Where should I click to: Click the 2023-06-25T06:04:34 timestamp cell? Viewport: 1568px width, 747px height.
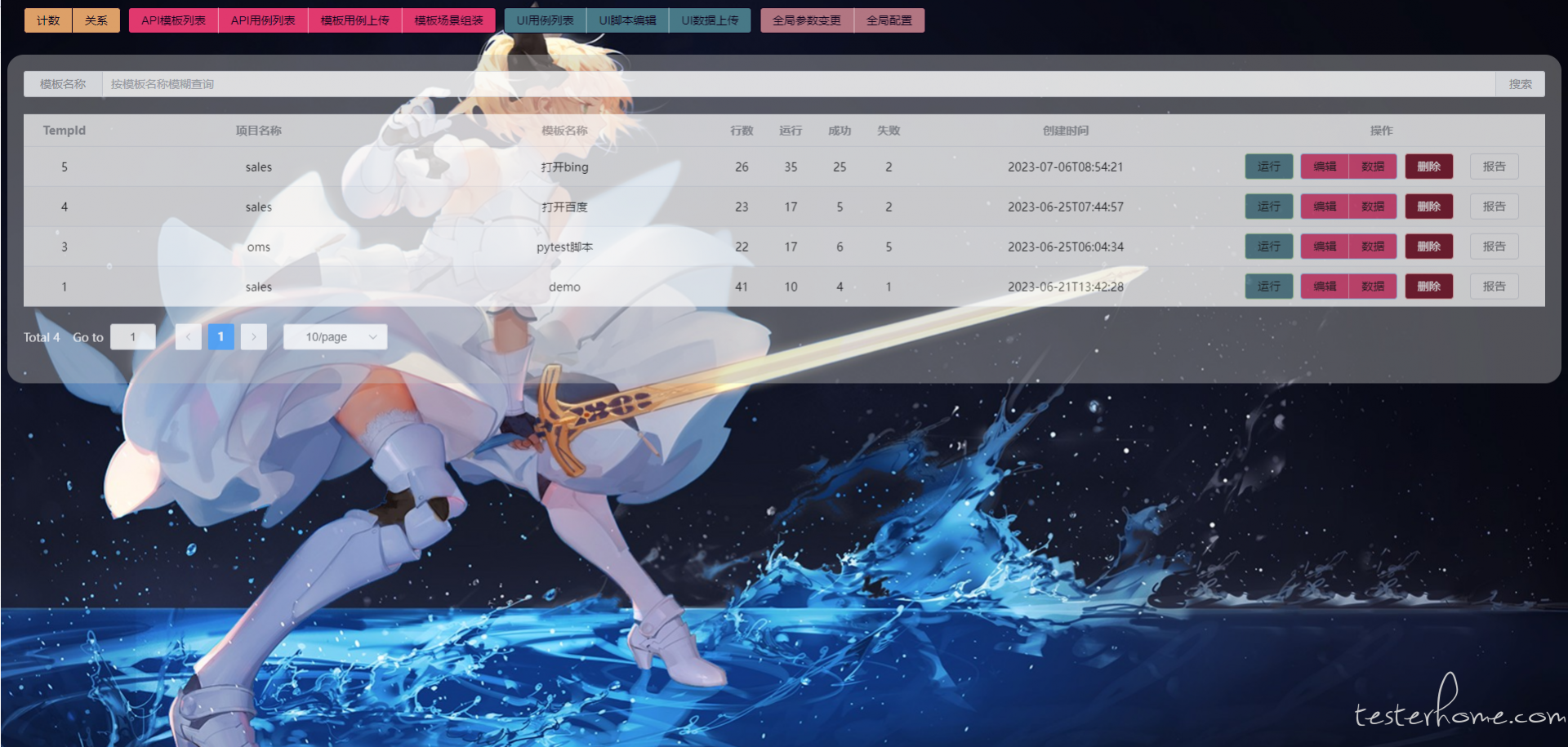click(x=1066, y=247)
